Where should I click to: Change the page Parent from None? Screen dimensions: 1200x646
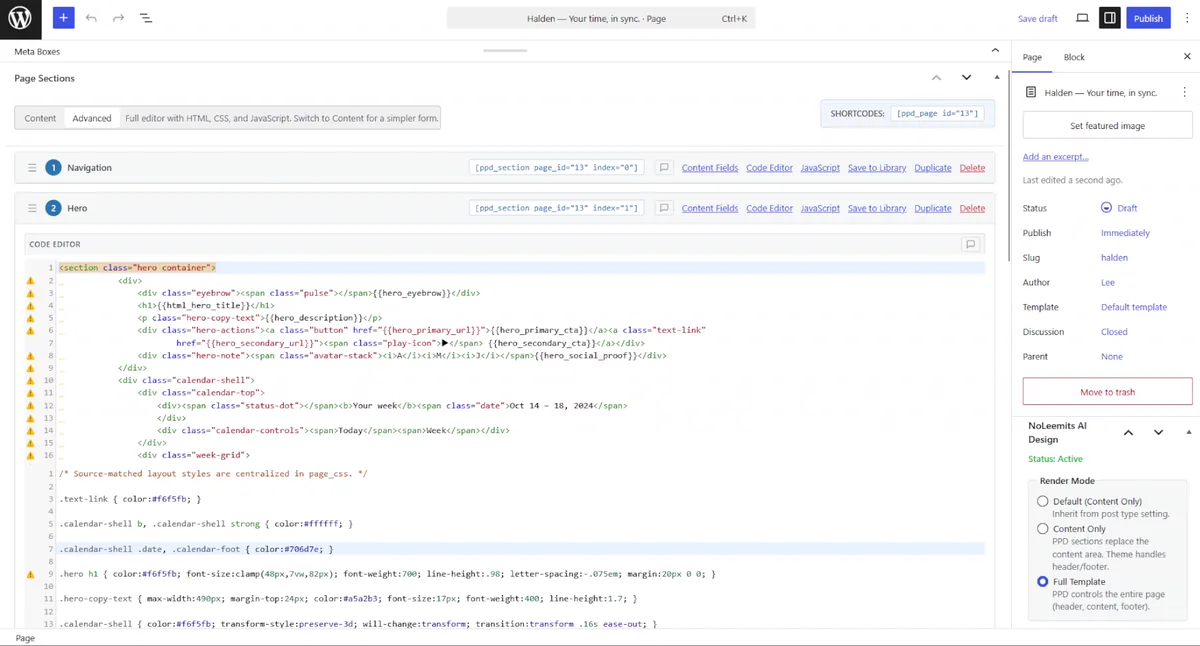(1111, 357)
